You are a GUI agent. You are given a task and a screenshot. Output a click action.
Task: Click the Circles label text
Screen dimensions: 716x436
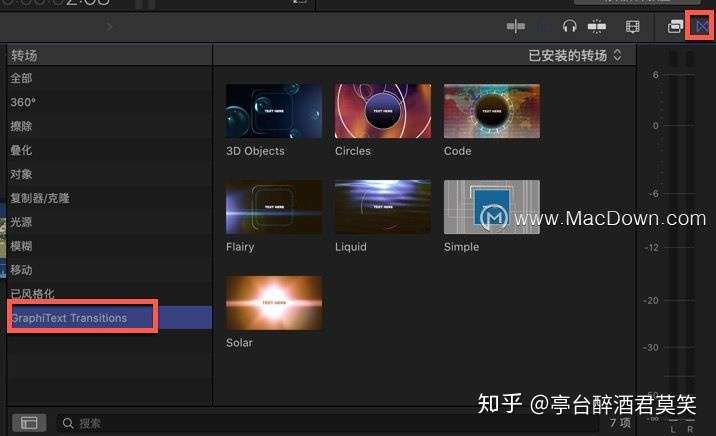point(353,151)
